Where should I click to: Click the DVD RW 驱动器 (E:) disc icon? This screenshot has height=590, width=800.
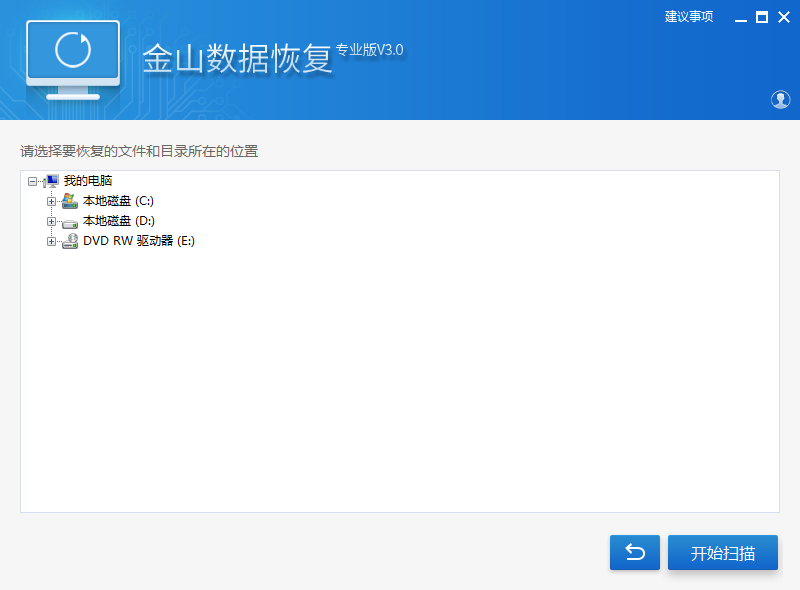(70, 241)
